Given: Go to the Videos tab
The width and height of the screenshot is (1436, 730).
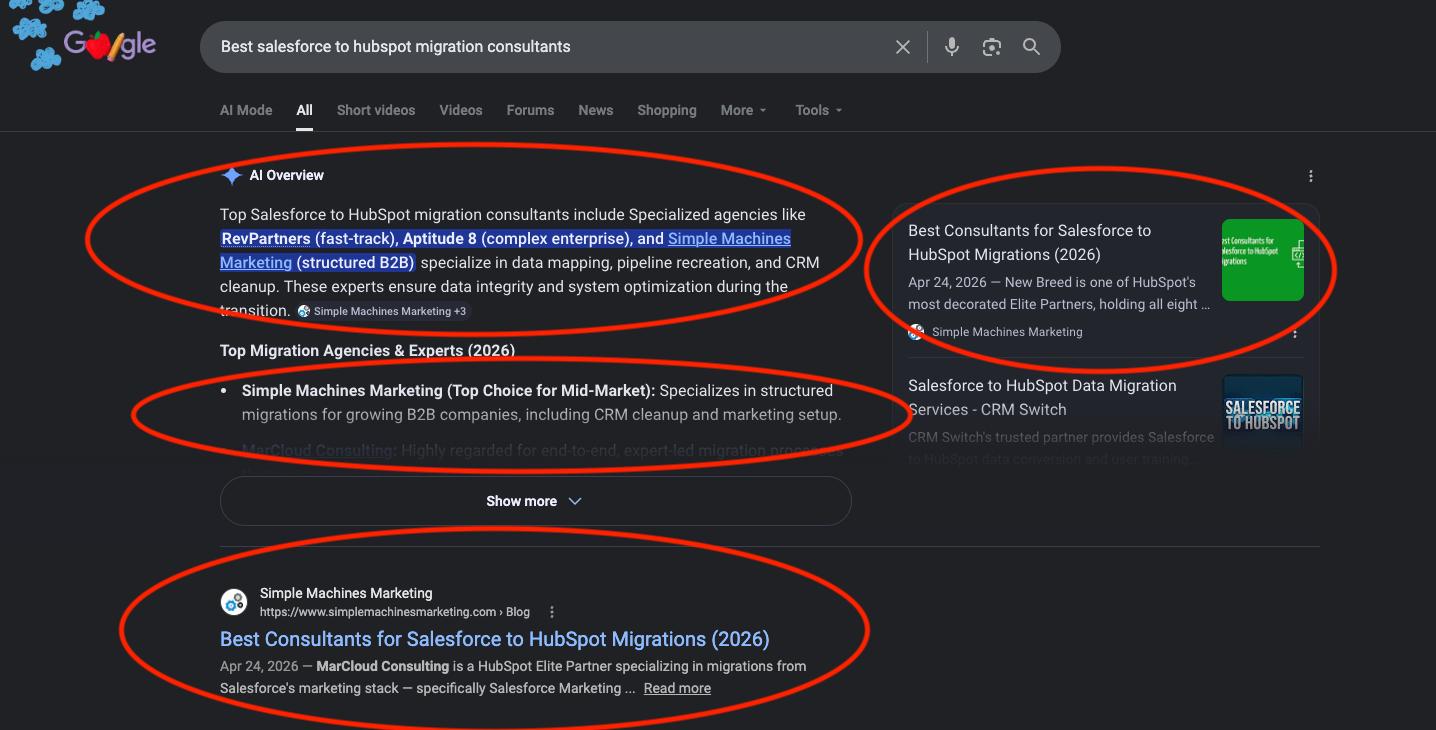Looking at the screenshot, I should click(461, 110).
